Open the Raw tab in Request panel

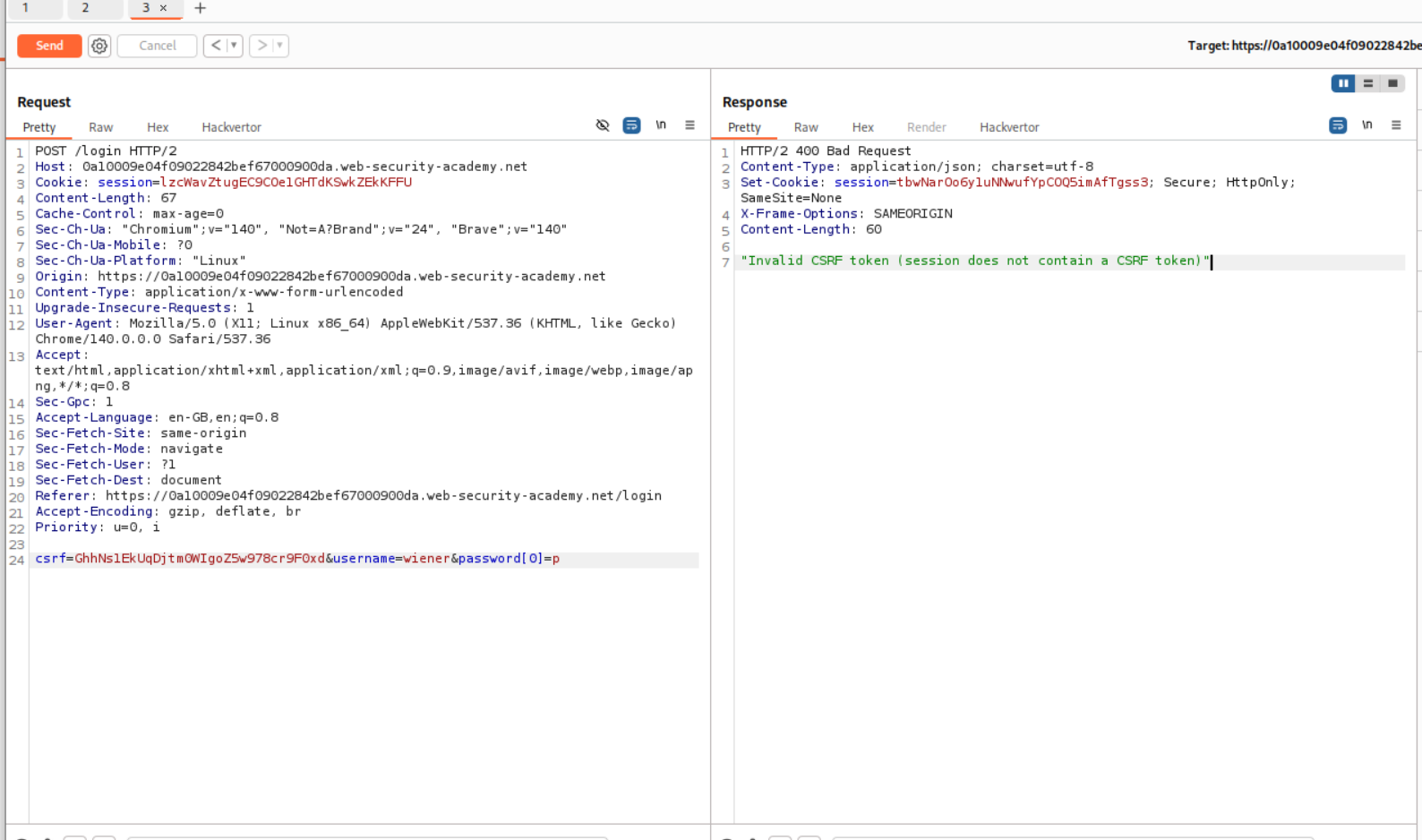(x=100, y=127)
